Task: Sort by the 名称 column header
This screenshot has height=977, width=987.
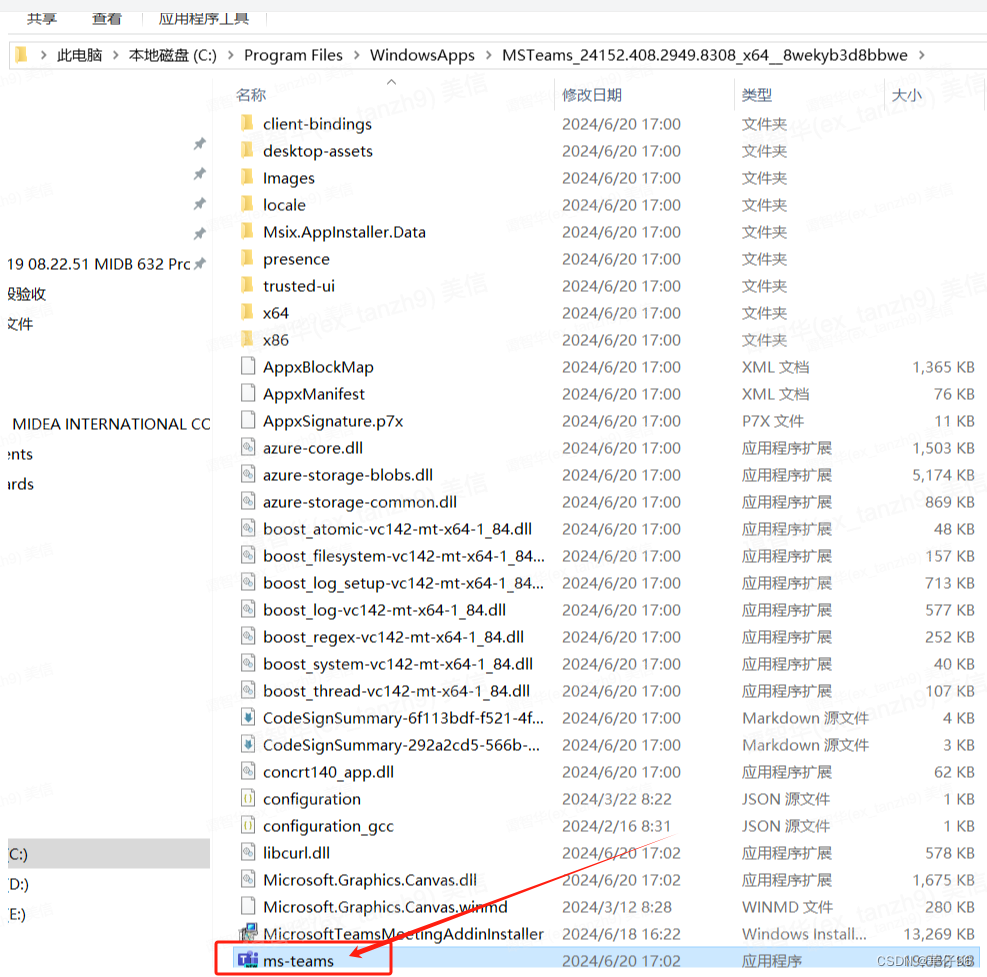Action: (251, 95)
